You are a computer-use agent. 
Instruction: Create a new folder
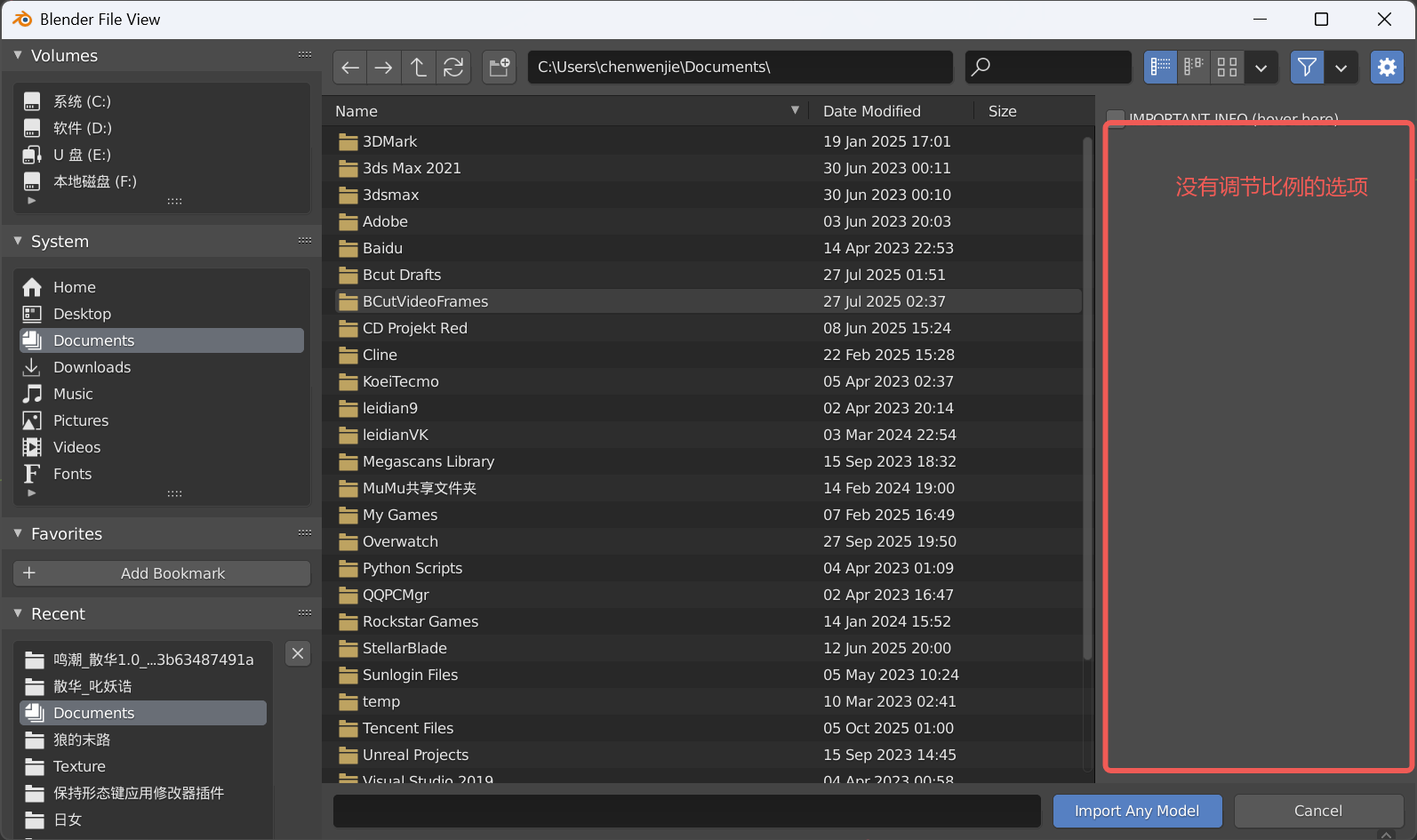[500, 68]
